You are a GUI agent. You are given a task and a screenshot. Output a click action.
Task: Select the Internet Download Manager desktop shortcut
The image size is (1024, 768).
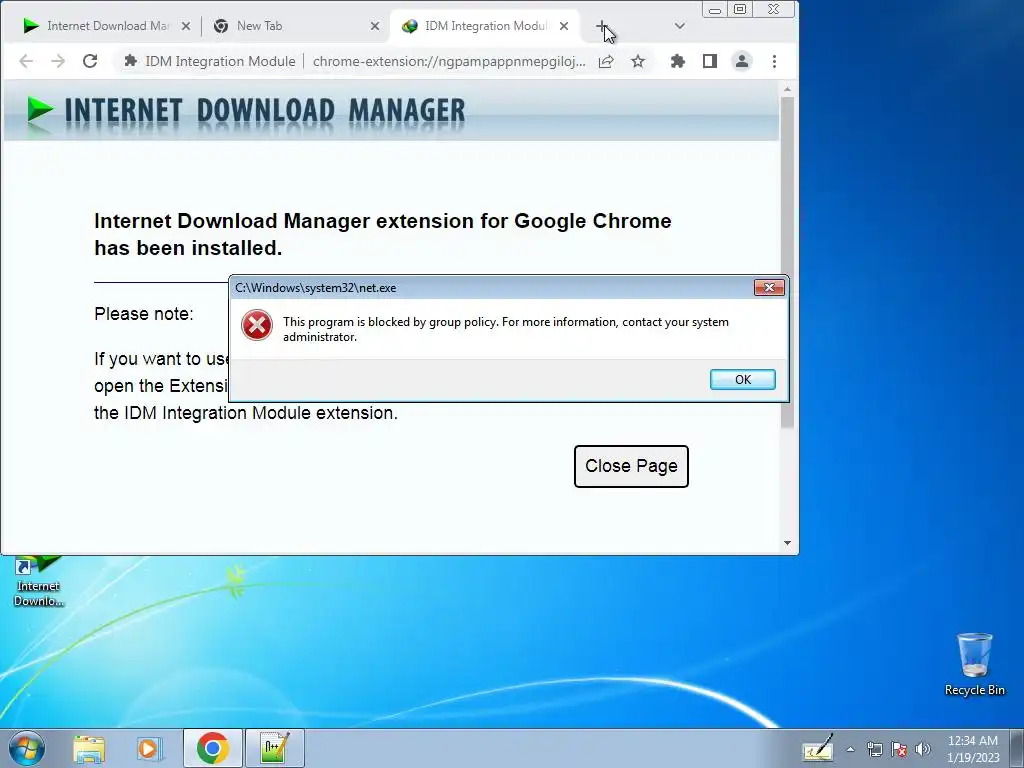(38, 581)
